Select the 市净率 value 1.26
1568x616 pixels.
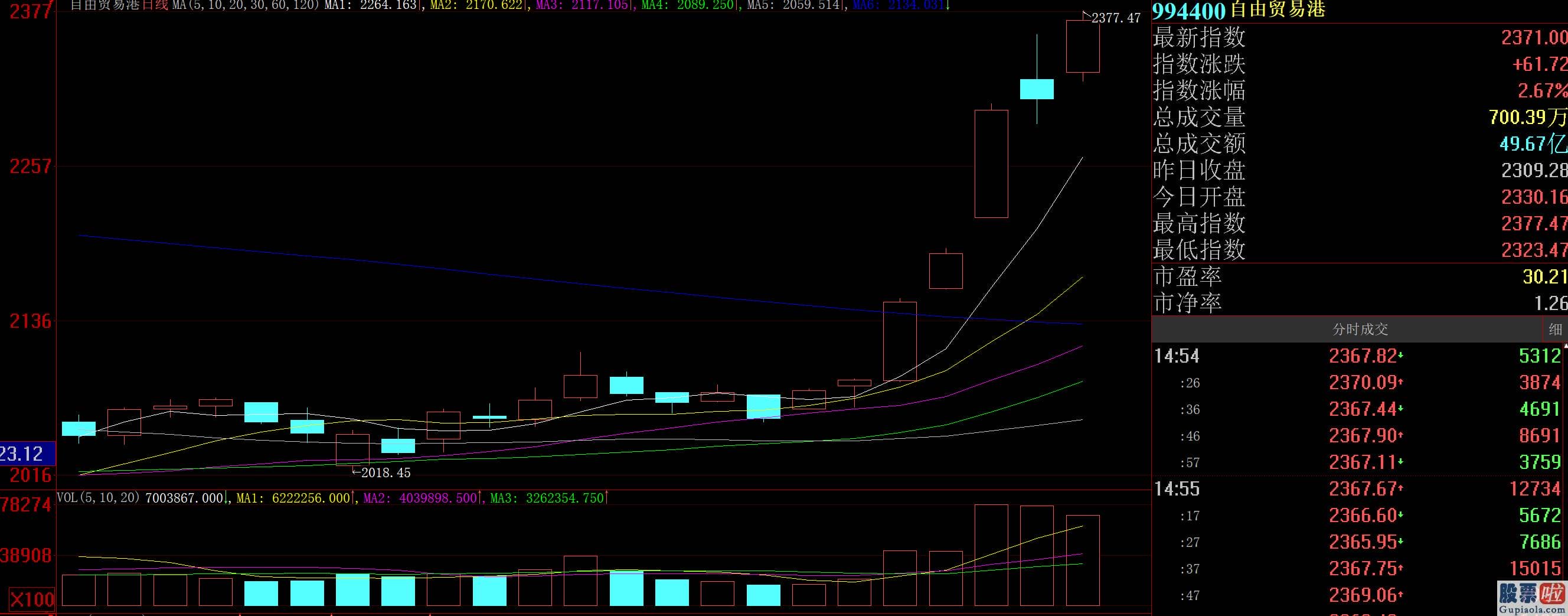[x=1550, y=303]
